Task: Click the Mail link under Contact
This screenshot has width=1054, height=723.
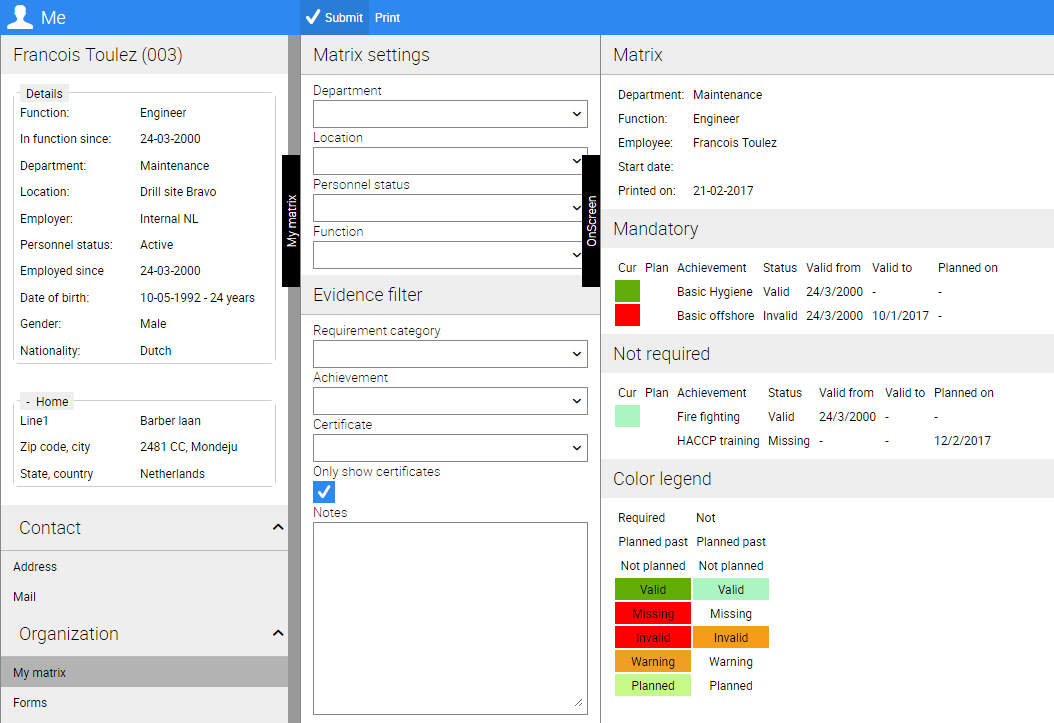Action: pos(25,597)
